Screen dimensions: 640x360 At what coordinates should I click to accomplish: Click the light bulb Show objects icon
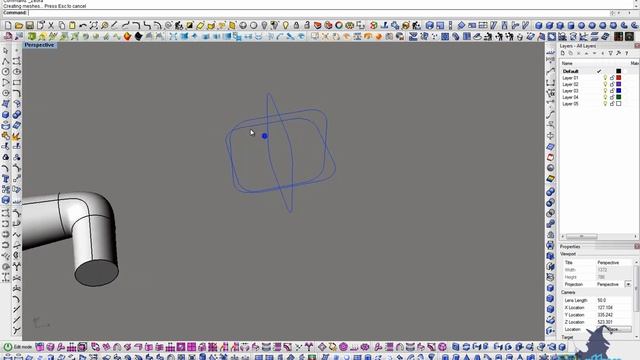point(285,25)
